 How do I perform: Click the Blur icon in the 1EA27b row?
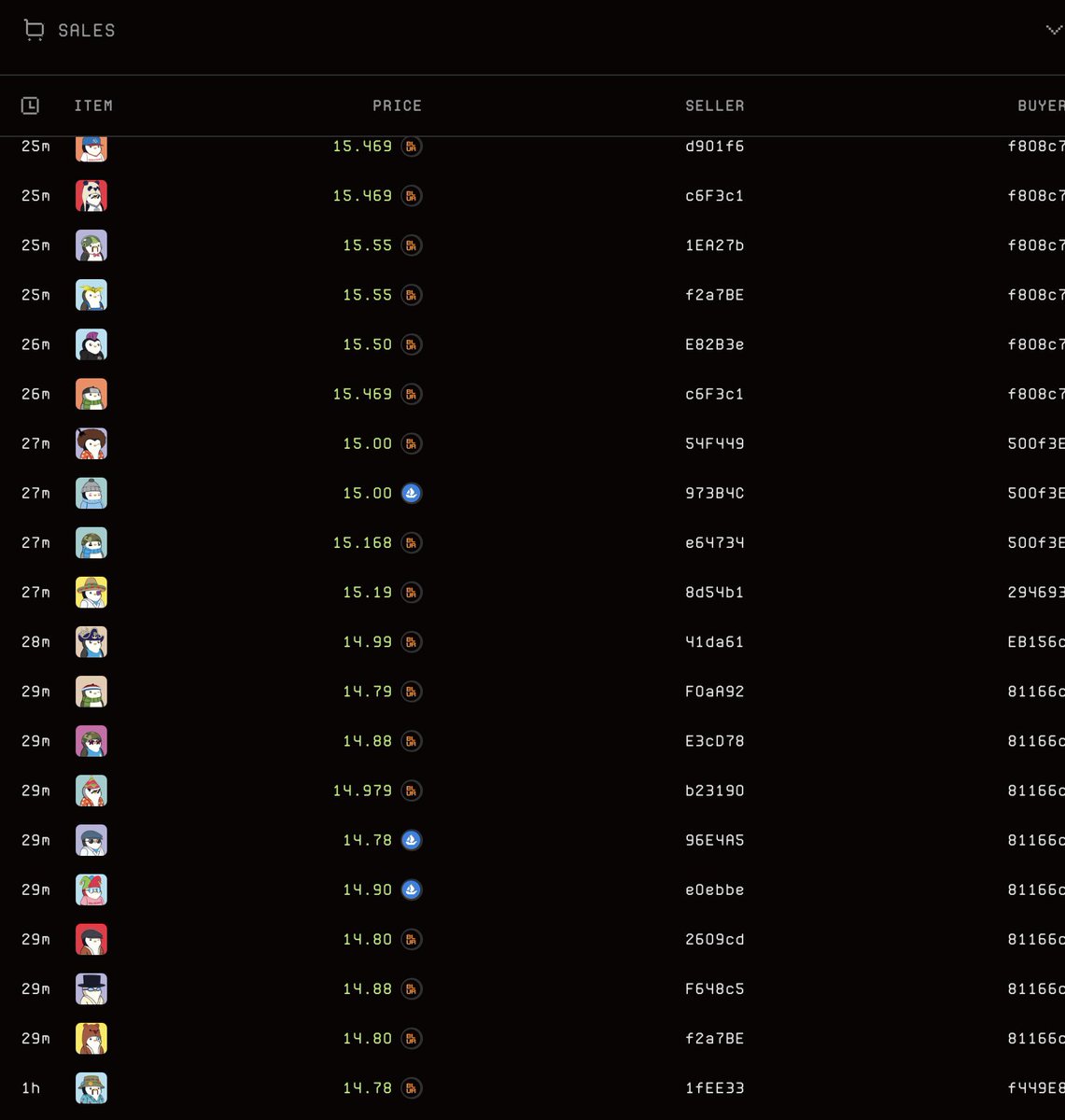click(x=412, y=245)
